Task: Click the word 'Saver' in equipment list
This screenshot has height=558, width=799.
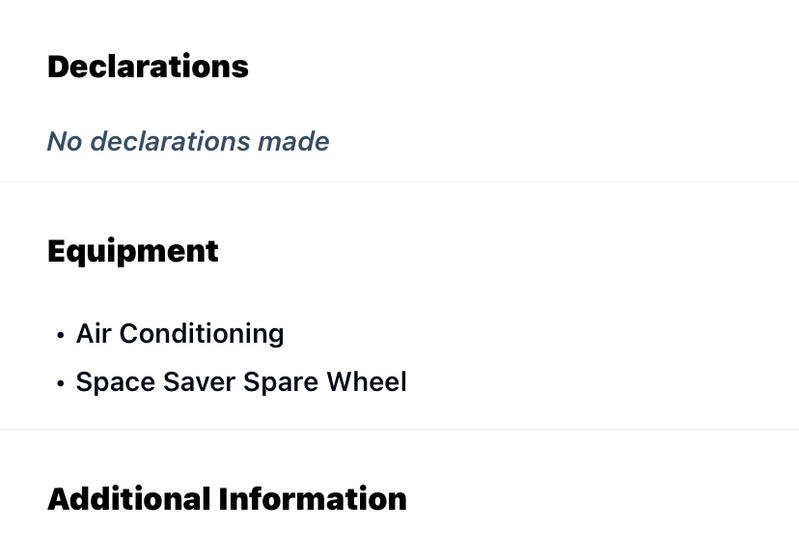Action: 199,382
